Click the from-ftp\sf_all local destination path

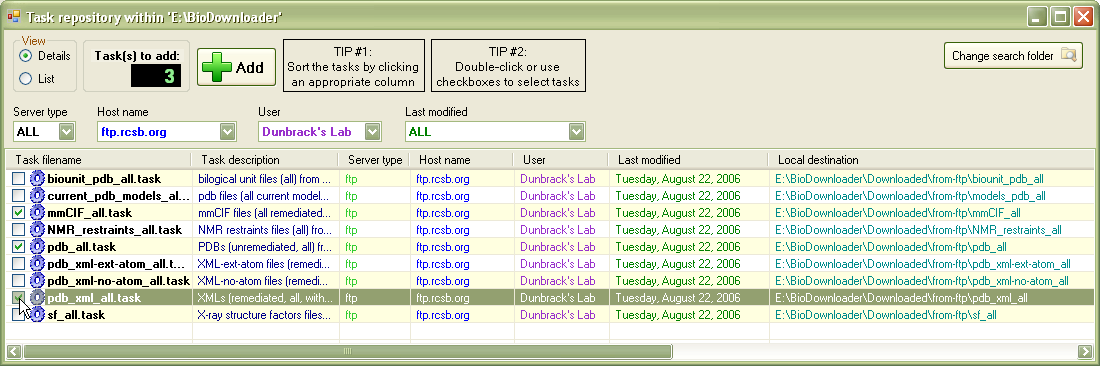[886, 315]
